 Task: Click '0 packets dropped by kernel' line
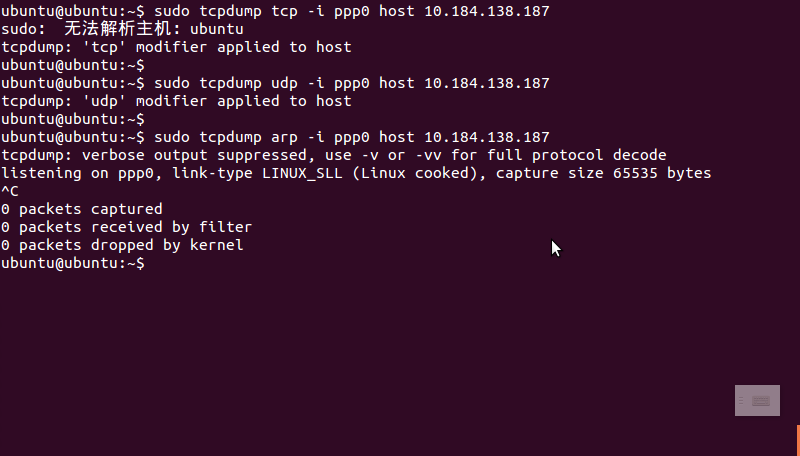[x=122, y=245]
